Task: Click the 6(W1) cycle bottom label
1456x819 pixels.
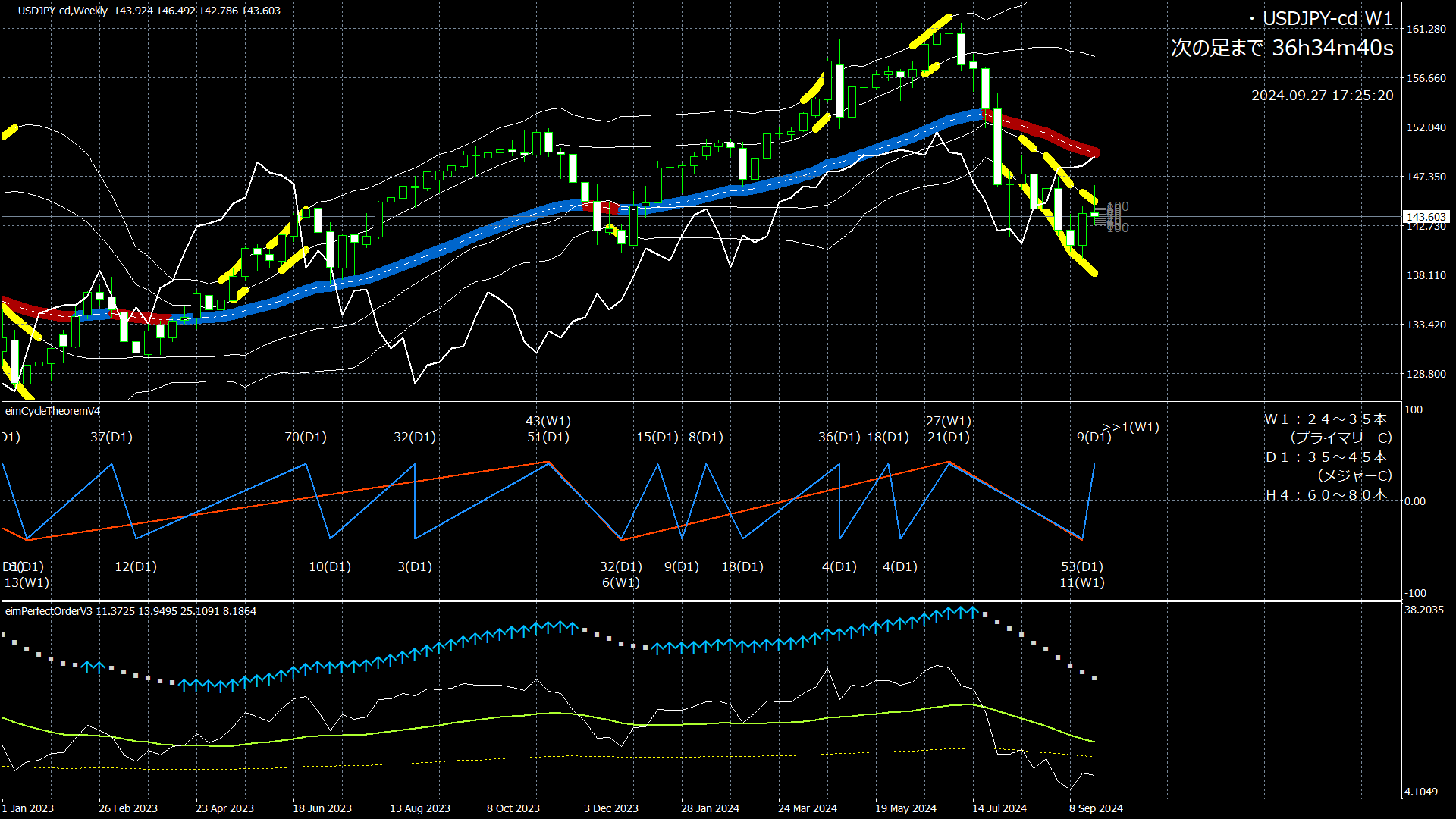Action: pos(621,582)
